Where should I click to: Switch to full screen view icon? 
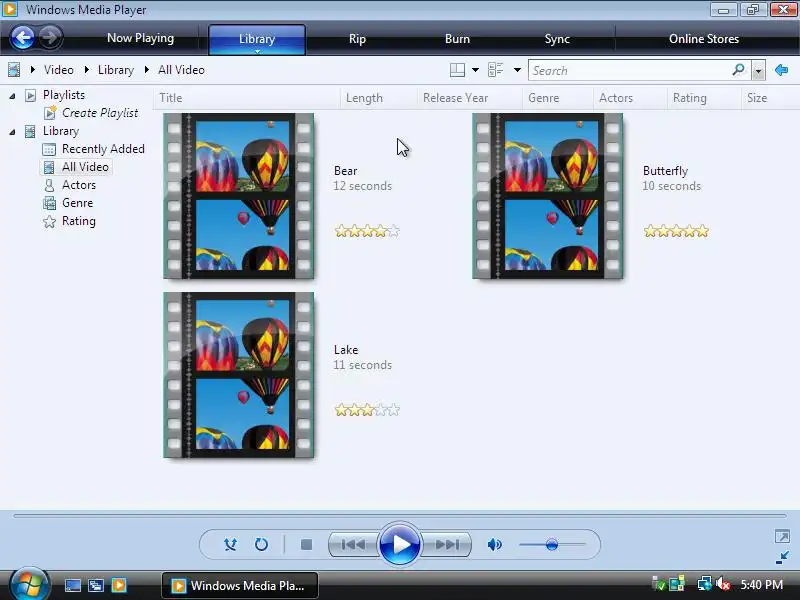pyautogui.click(x=782, y=536)
